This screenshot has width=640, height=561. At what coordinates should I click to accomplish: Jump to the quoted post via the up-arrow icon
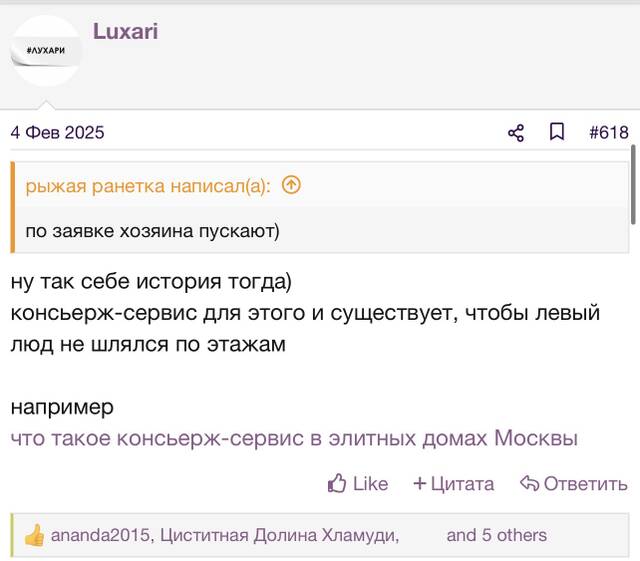tap(291, 185)
